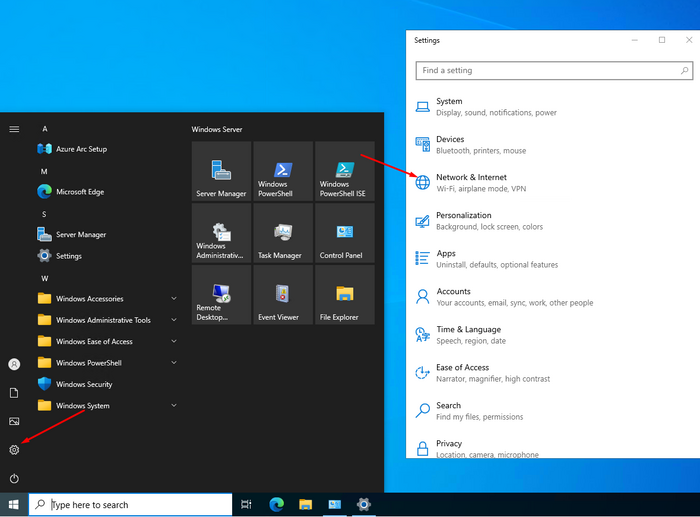The image size is (700, 517).
Task: Maximize the Settings window
Action: tap(662, 40)
